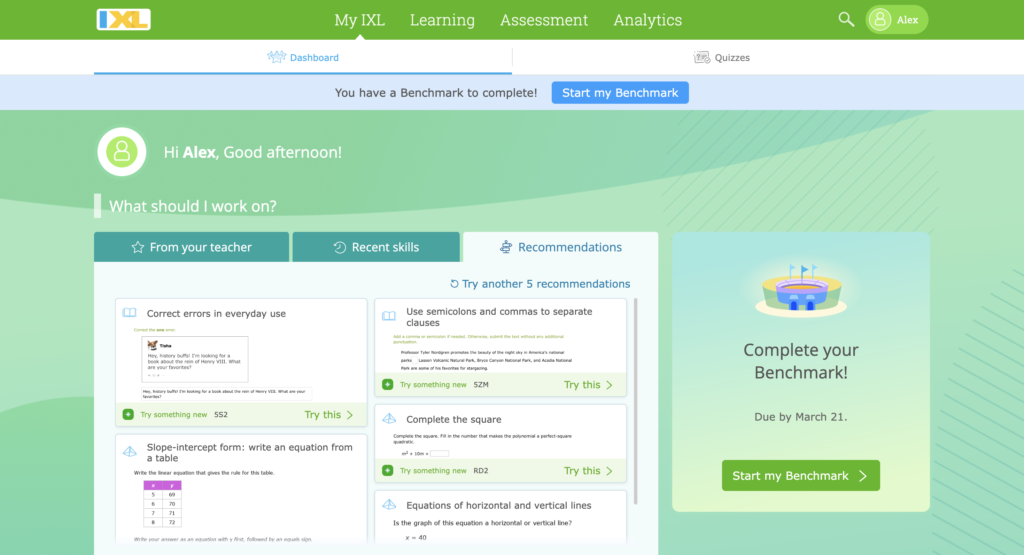
Task: Click Start my Benchmark in blue banner
Action: coord(620,93)
